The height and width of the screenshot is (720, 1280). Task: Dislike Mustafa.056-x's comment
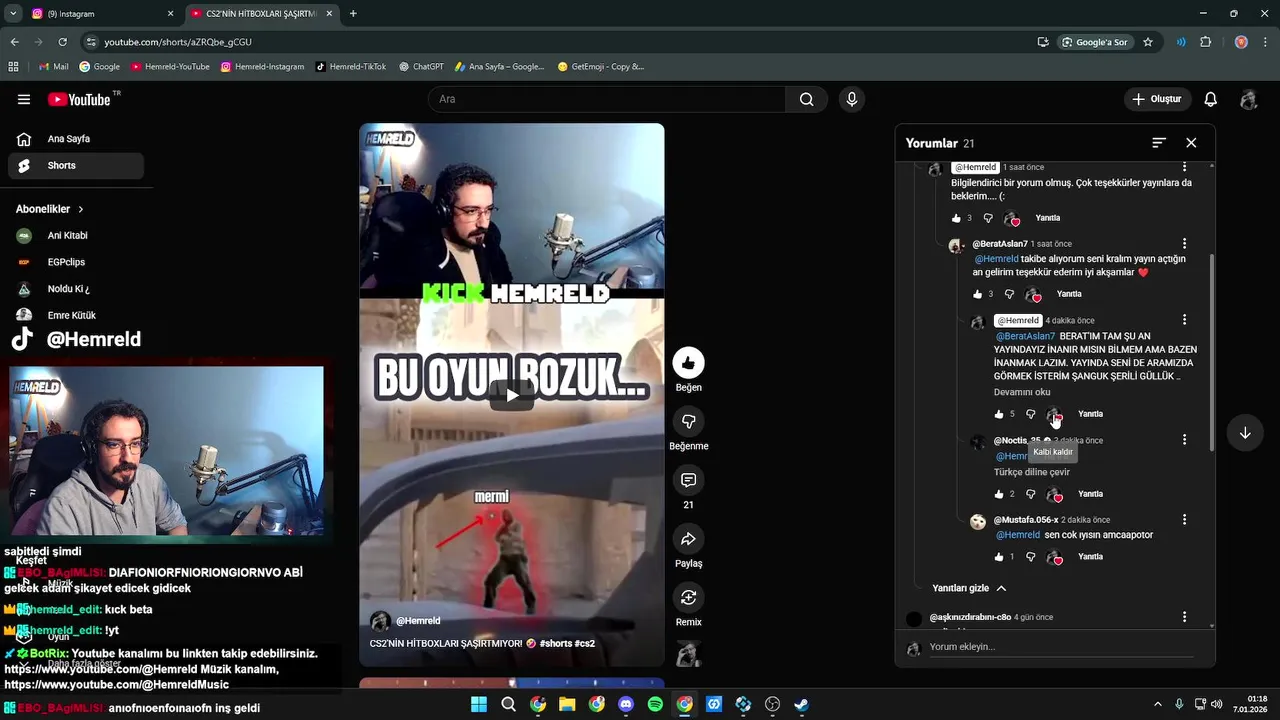click(x=1030, y=557)
